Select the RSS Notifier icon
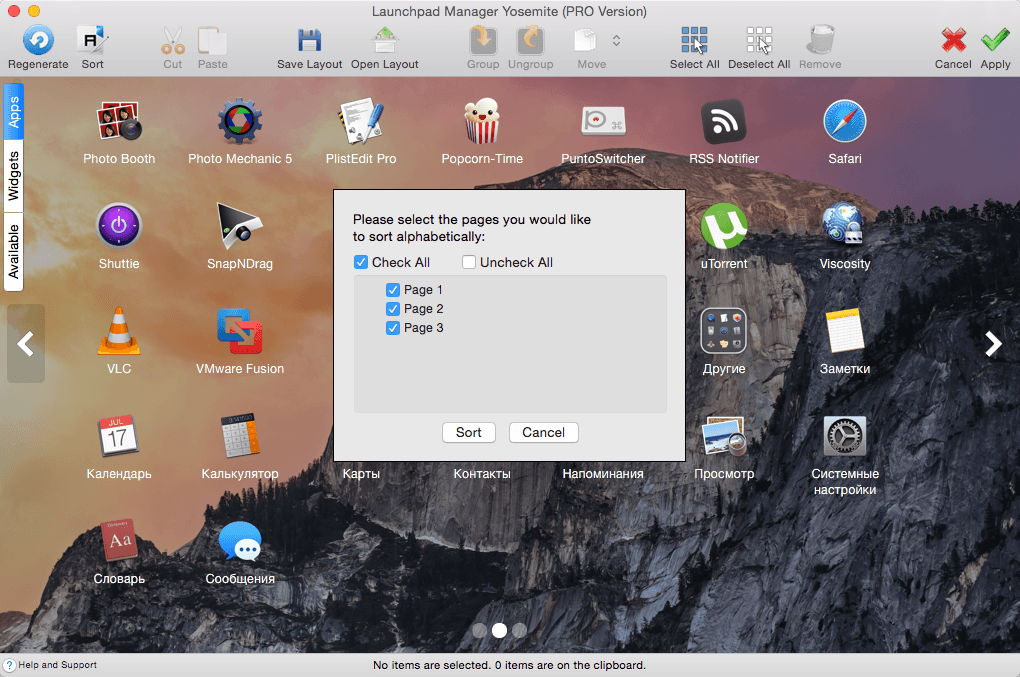 724,122
